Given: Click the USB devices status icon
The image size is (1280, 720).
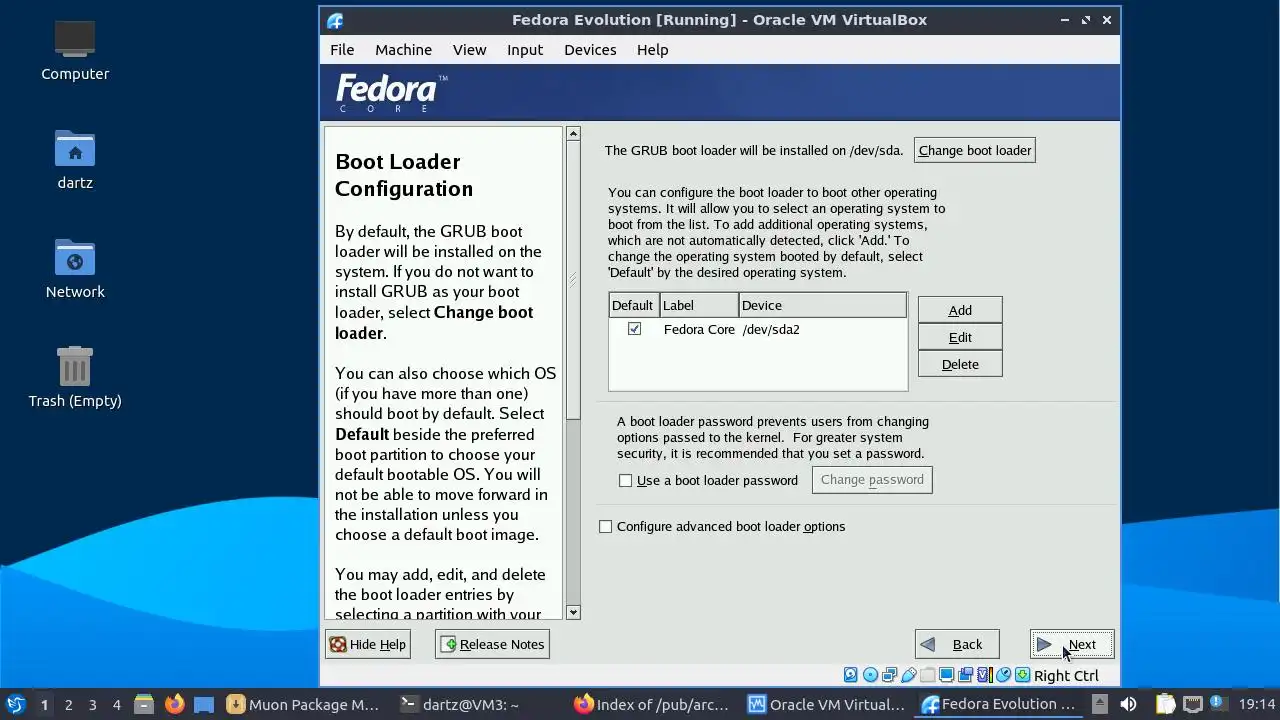Looking at the screenshot, I should (x=909, y=675).
